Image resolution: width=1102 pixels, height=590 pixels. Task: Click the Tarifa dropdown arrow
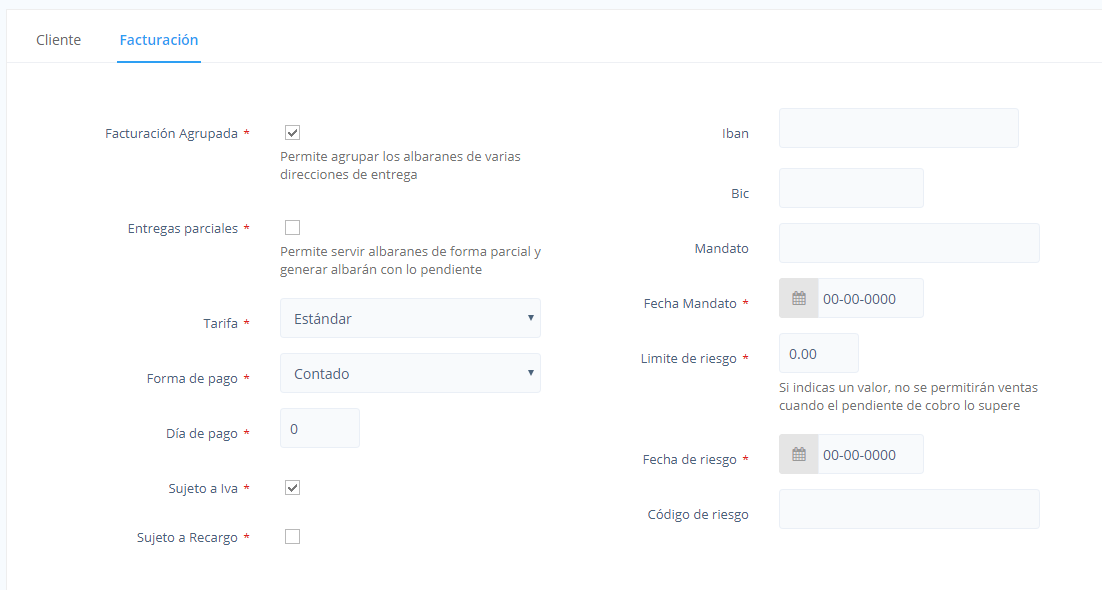click(531, 318)
